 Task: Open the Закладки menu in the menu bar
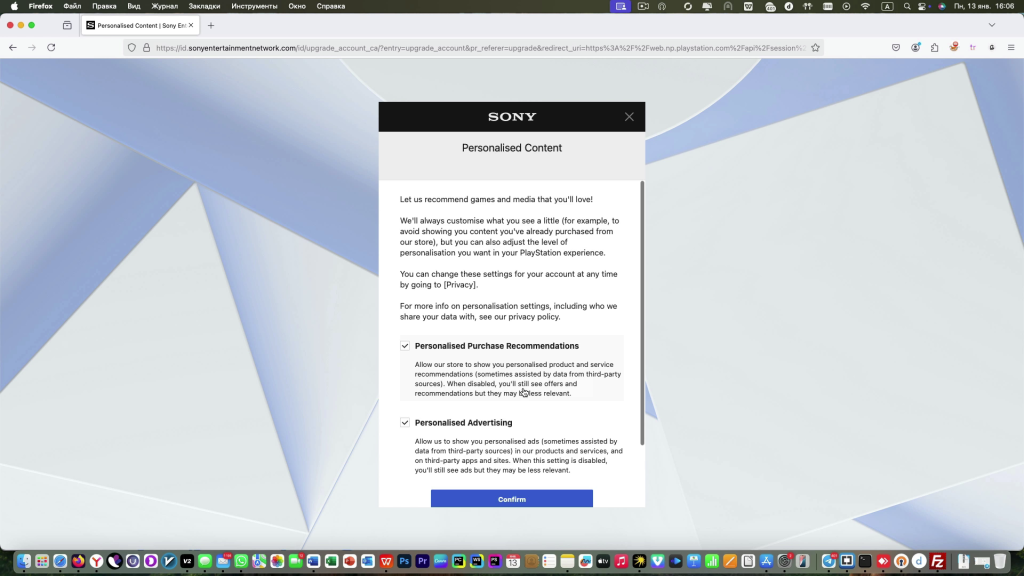(x=204, y=6)
